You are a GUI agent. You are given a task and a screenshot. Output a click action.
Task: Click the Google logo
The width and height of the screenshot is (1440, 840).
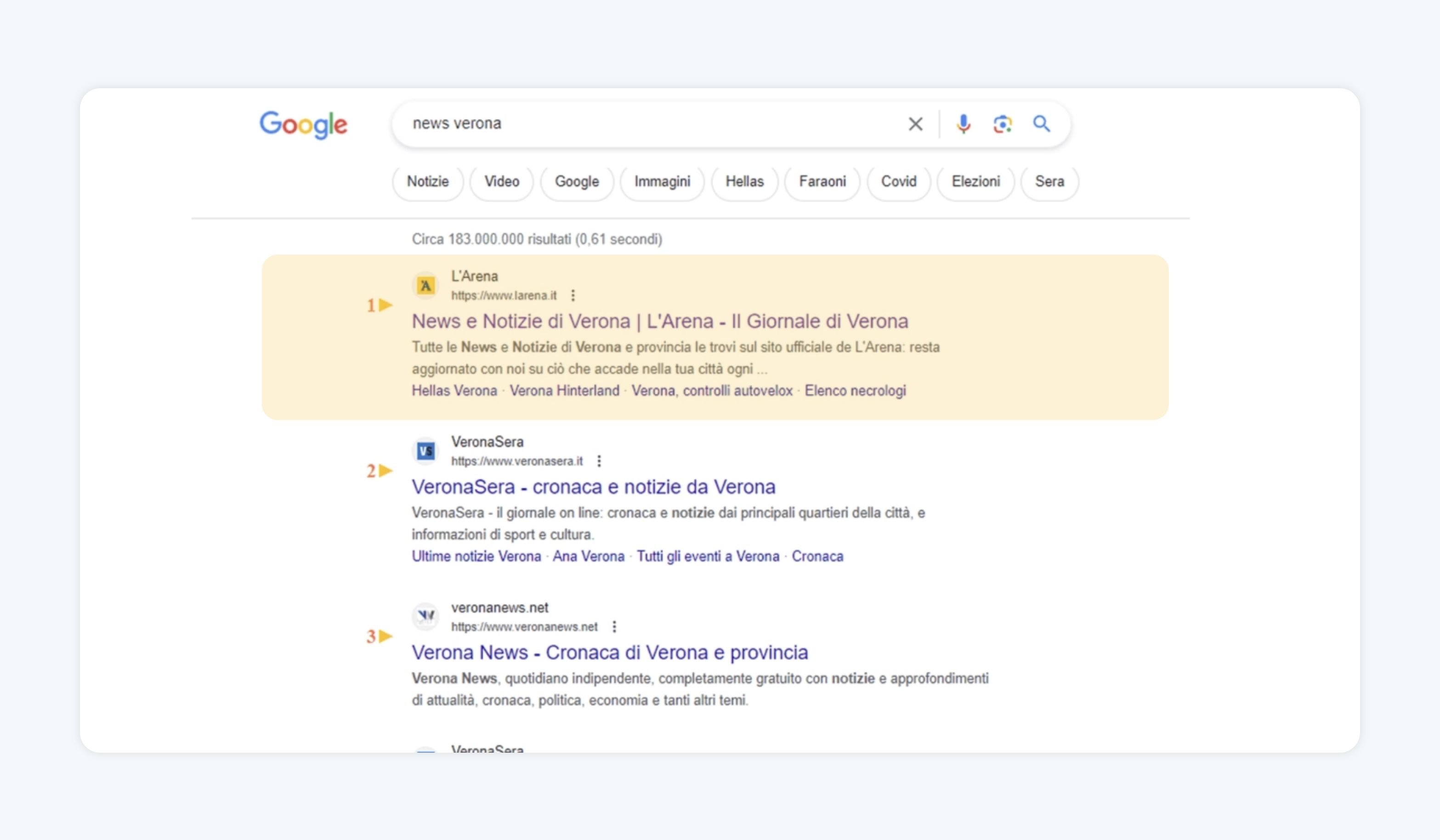[303, 125]
